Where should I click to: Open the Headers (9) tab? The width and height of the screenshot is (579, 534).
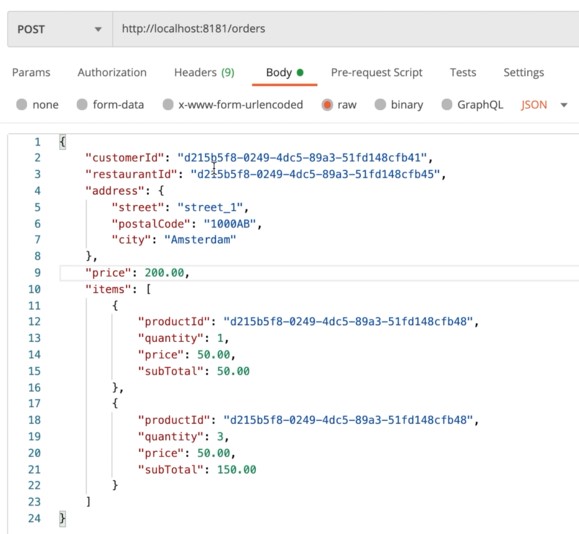point(204,72)
